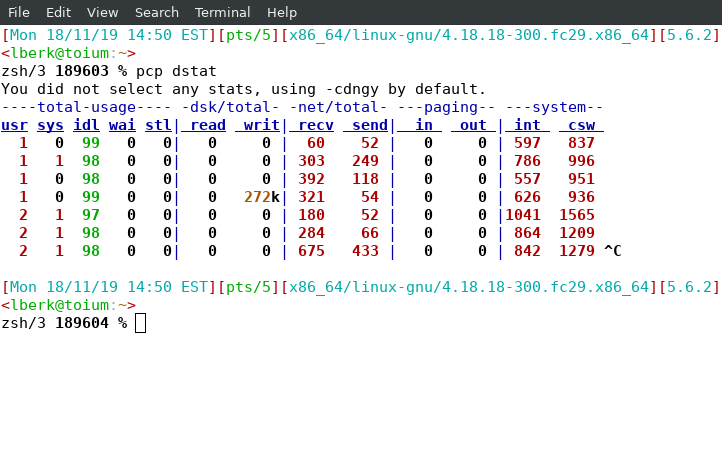Click the 'stl' column header
Screen dimensions: 722x459
pos(158,125)
